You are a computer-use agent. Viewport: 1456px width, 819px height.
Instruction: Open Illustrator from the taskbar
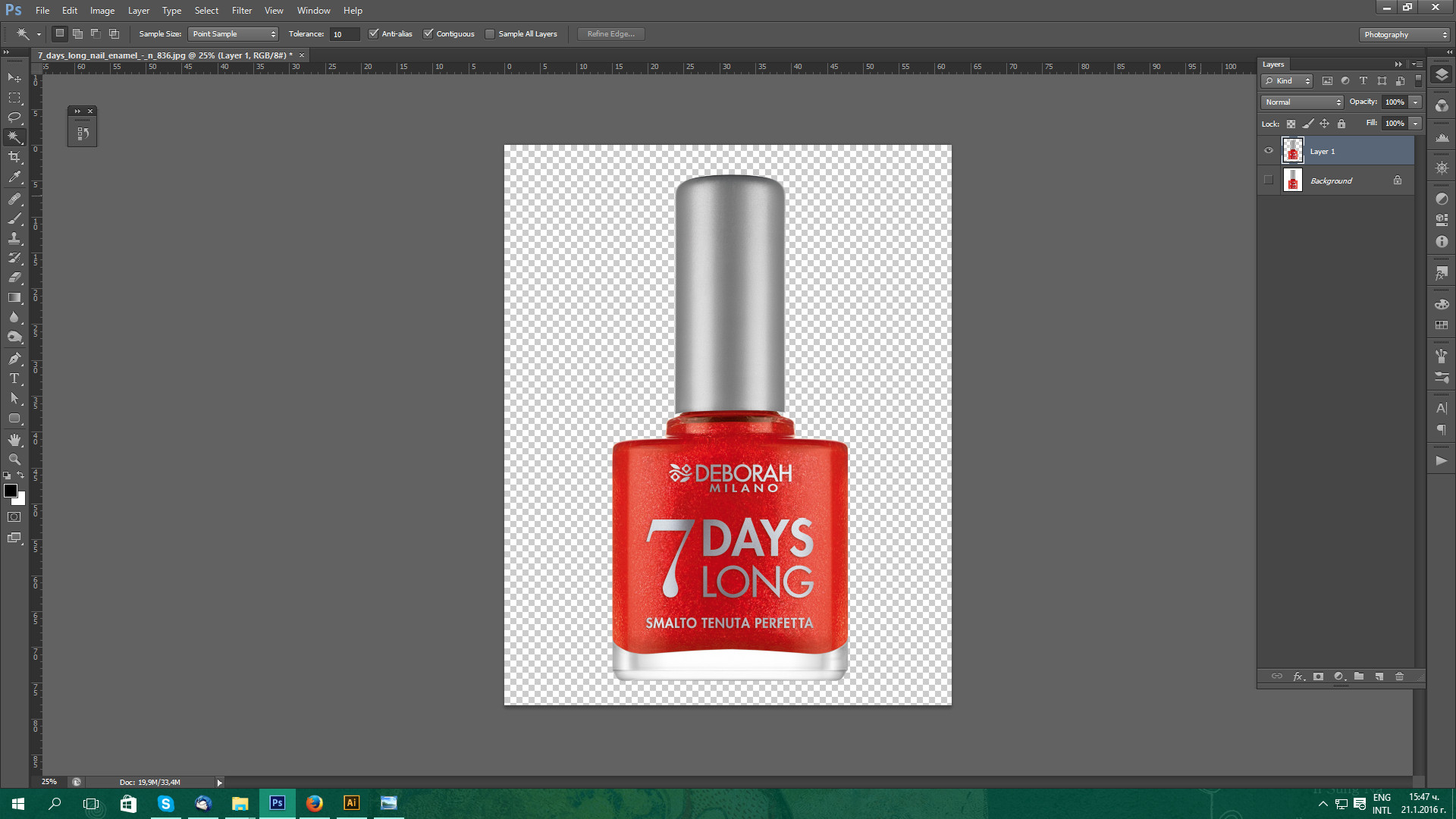[351, 803]
